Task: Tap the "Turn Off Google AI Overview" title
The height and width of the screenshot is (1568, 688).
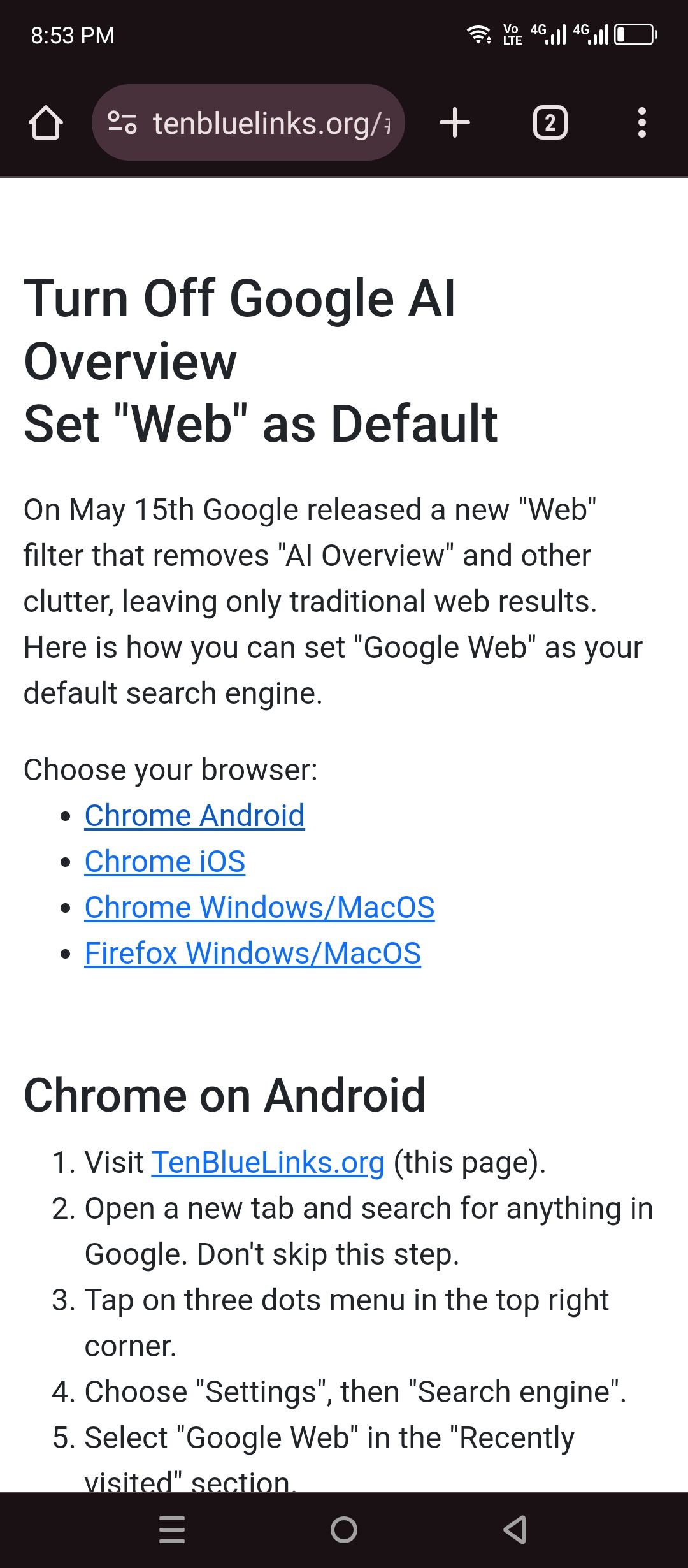Action: (240, 329)
